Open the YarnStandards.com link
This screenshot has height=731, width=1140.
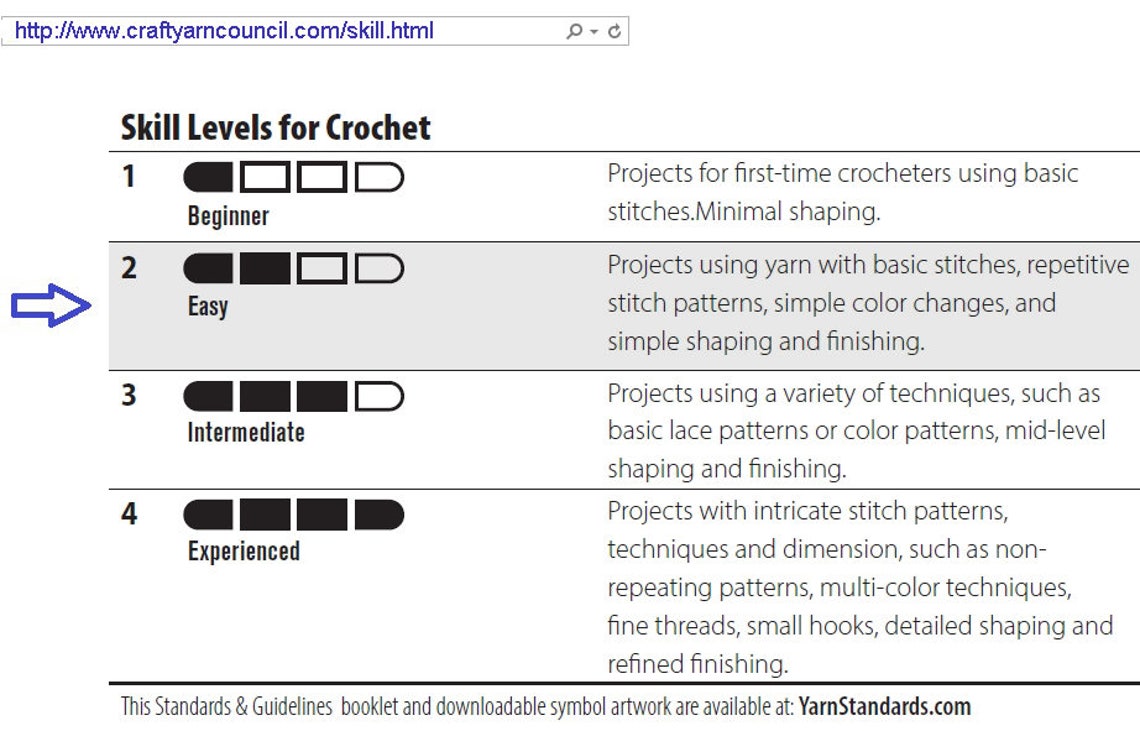point(884,706)
